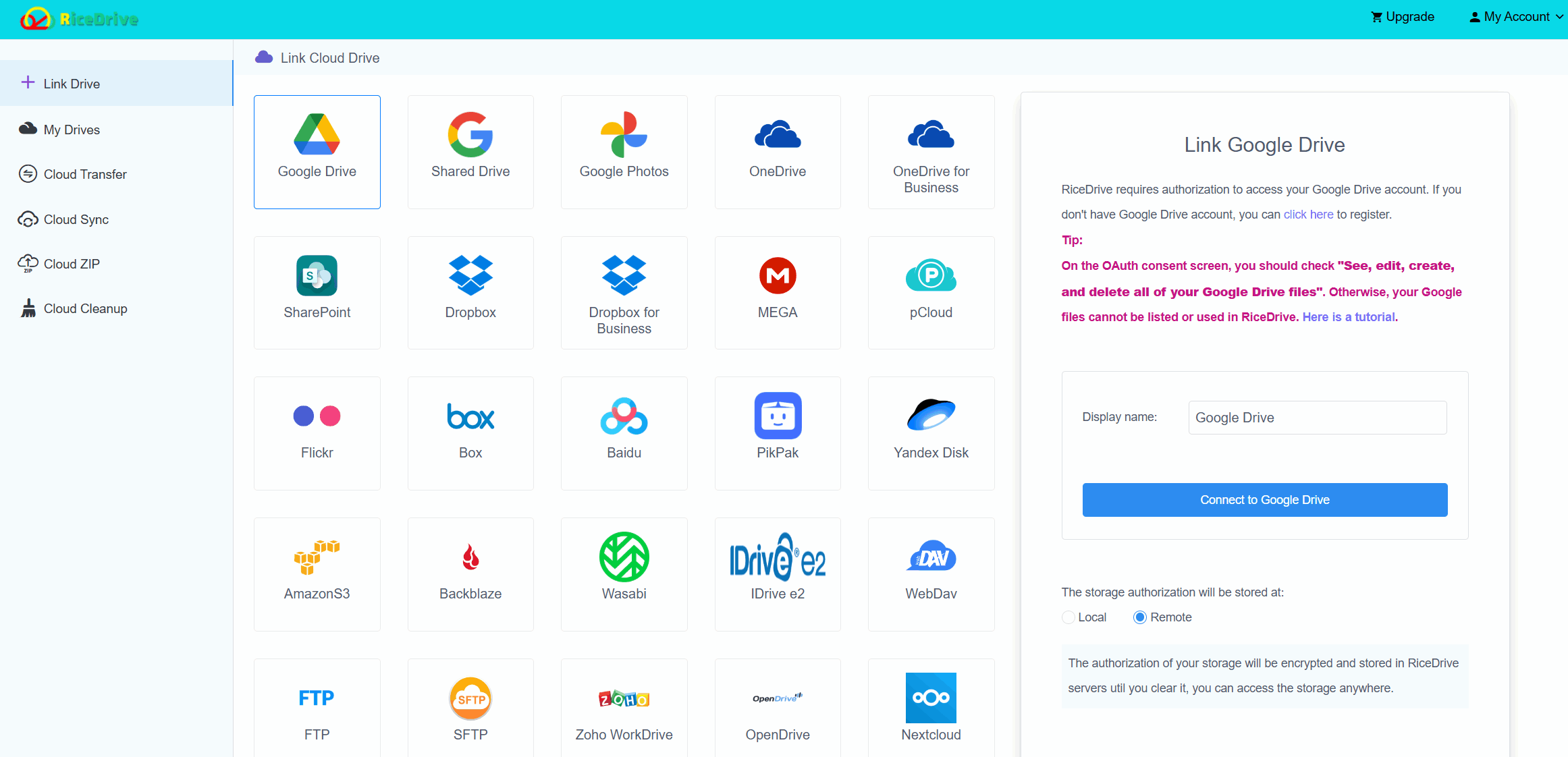This screenshot has height=757, width=1568.
Task: Select the Baidu cloud icon
Action: pos(624,416)
